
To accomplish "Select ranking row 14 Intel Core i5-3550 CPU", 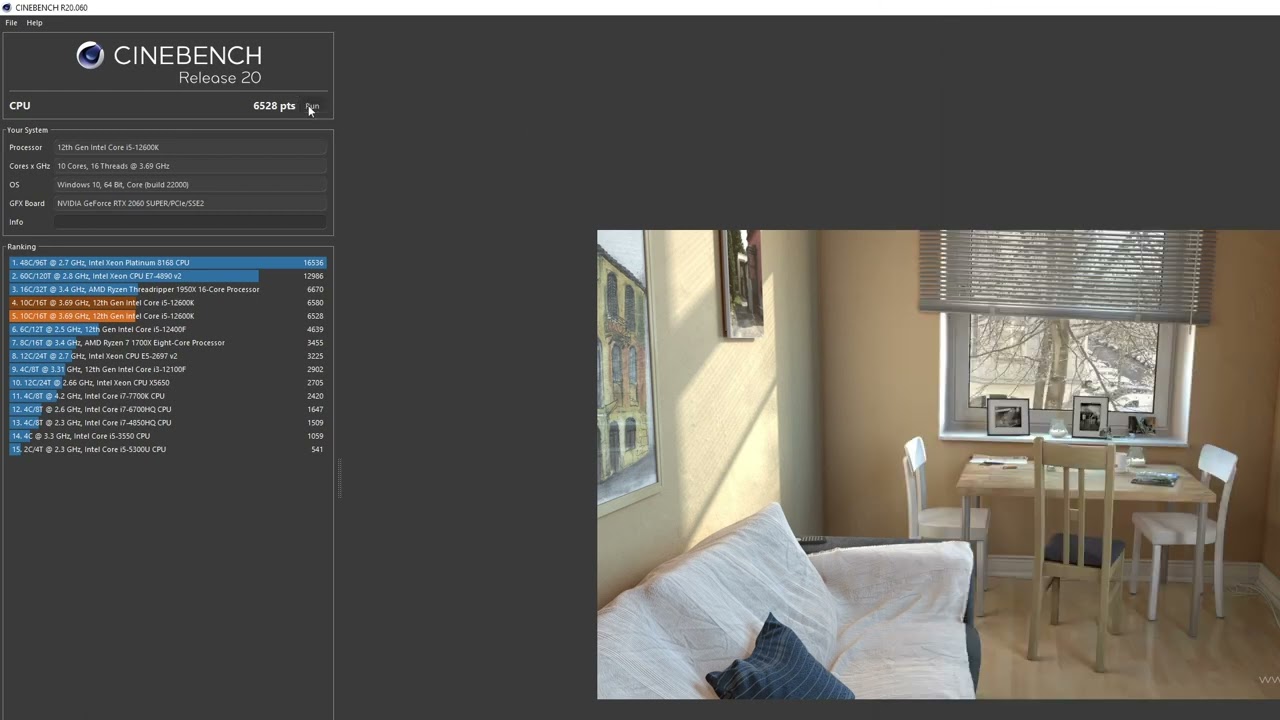I will pos(167,436).
